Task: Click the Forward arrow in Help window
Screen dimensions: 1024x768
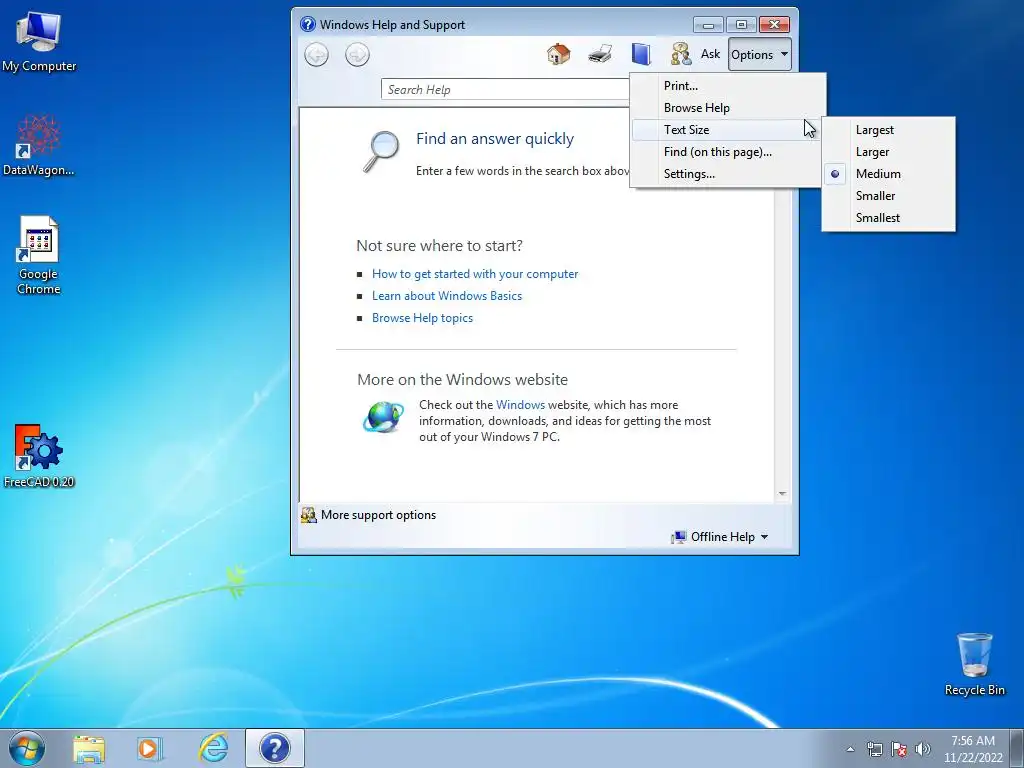Action: click(357, 54)
